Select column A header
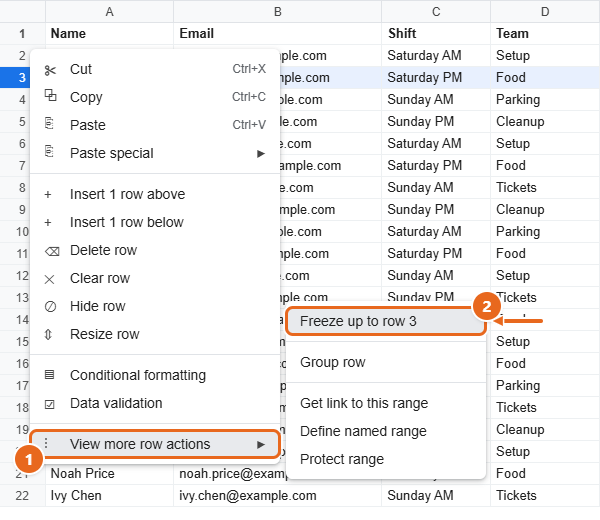This screenshot has height=520, width=600. click(x=109, y=11)
